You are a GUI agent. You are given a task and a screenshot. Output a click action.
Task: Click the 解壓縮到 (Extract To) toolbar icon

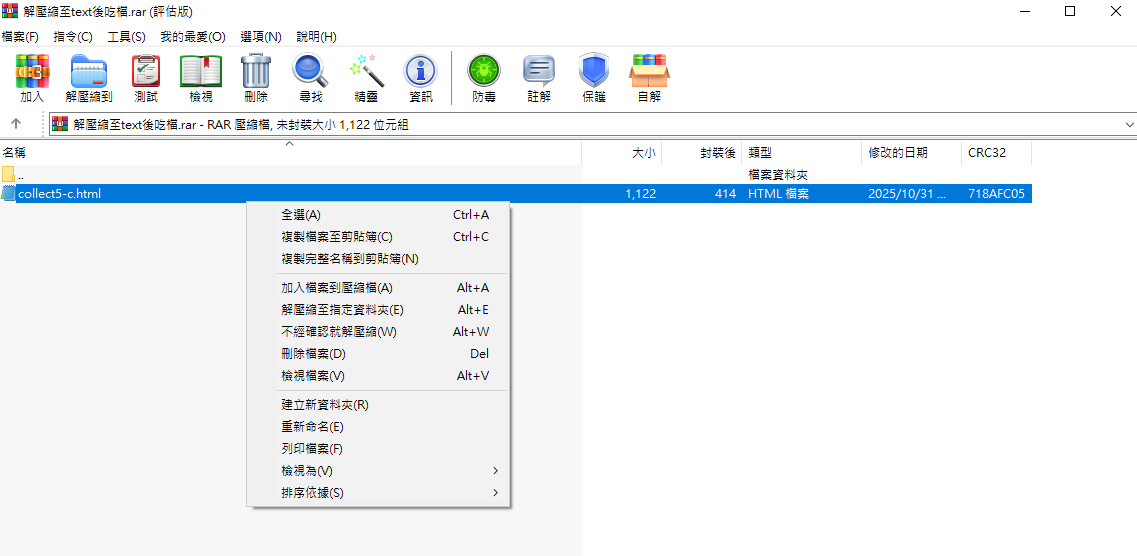point(88,78)
